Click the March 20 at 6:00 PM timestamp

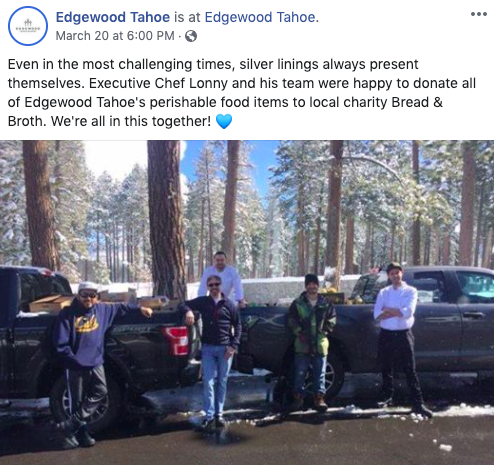click(115, 36)
